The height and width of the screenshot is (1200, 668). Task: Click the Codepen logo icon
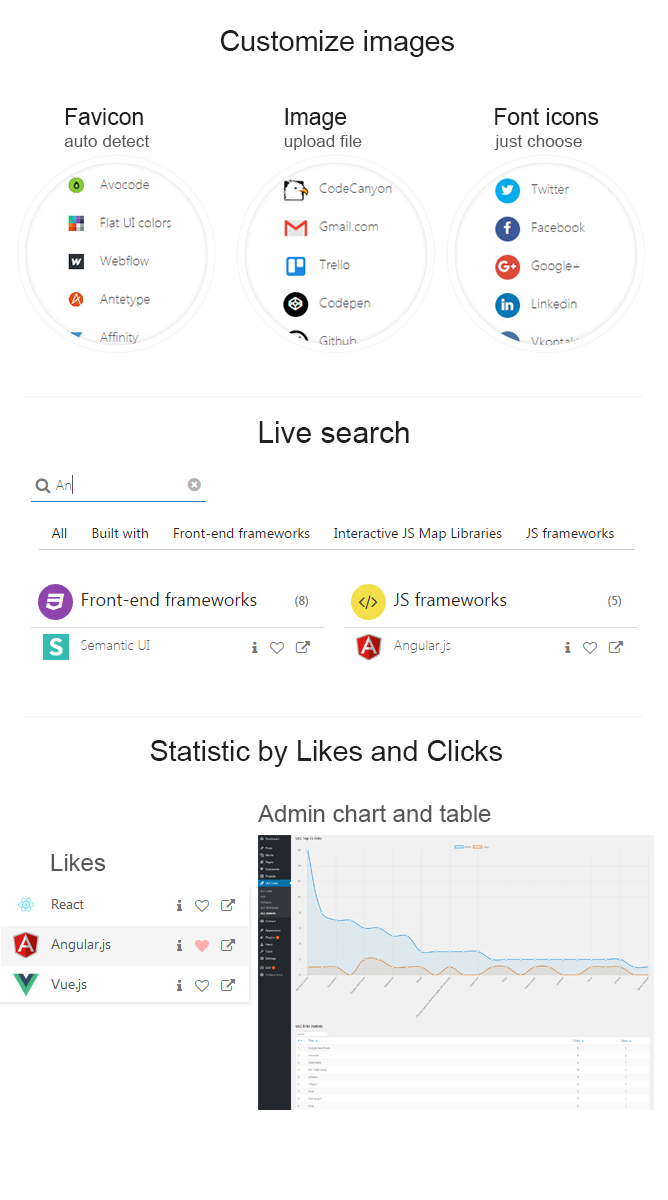[x=295, y=304]
